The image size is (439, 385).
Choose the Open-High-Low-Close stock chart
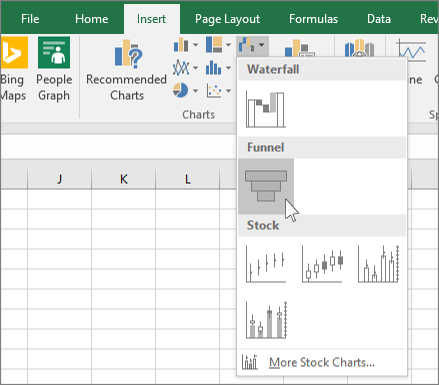[x=322, y=264]
